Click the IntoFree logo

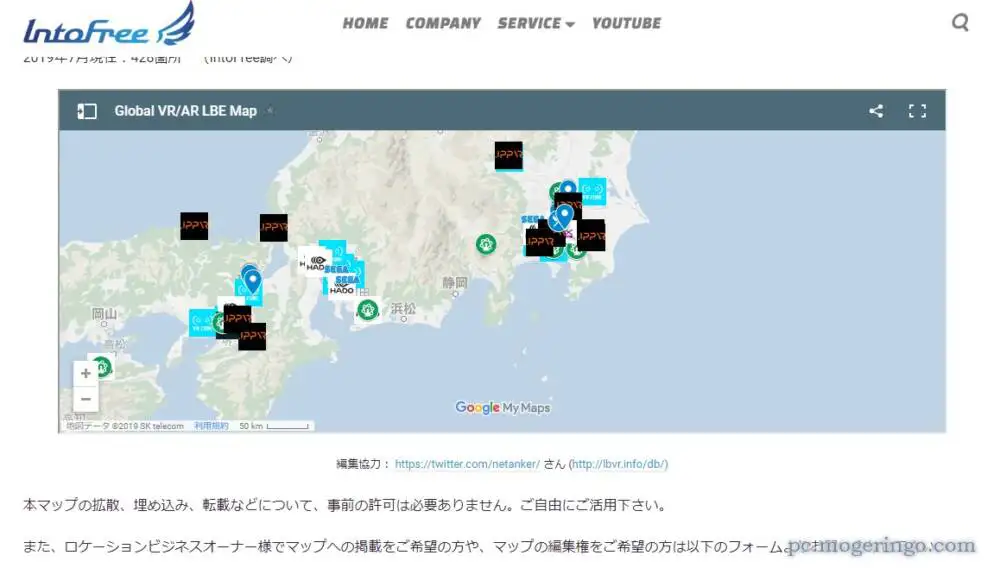(109, 24)
